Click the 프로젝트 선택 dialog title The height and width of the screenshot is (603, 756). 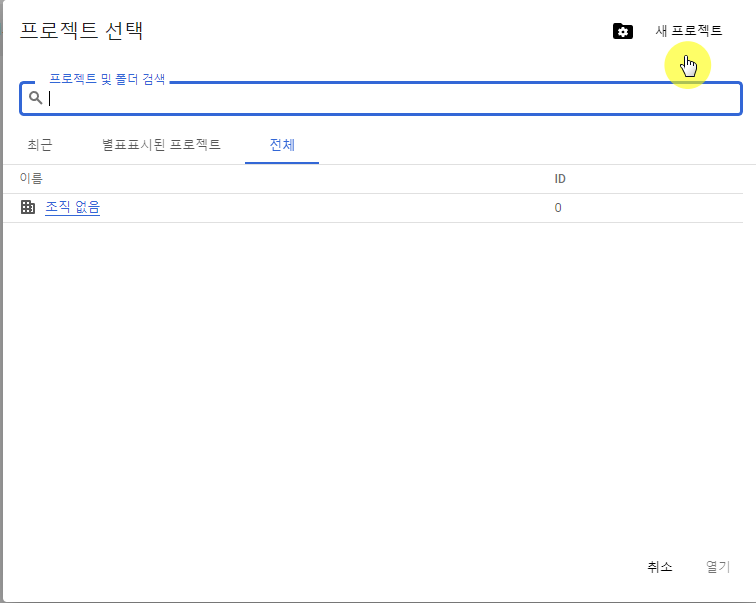coord(81,30)
